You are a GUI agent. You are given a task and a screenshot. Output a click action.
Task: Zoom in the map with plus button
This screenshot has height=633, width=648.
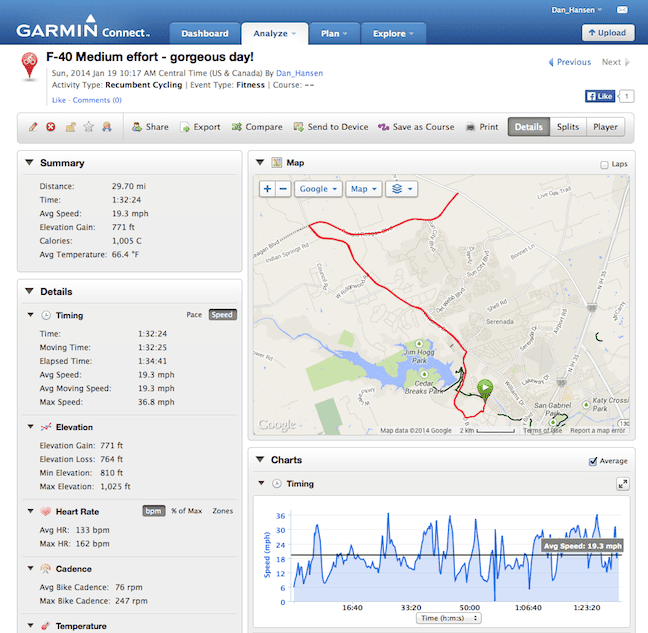coord(267,188)
